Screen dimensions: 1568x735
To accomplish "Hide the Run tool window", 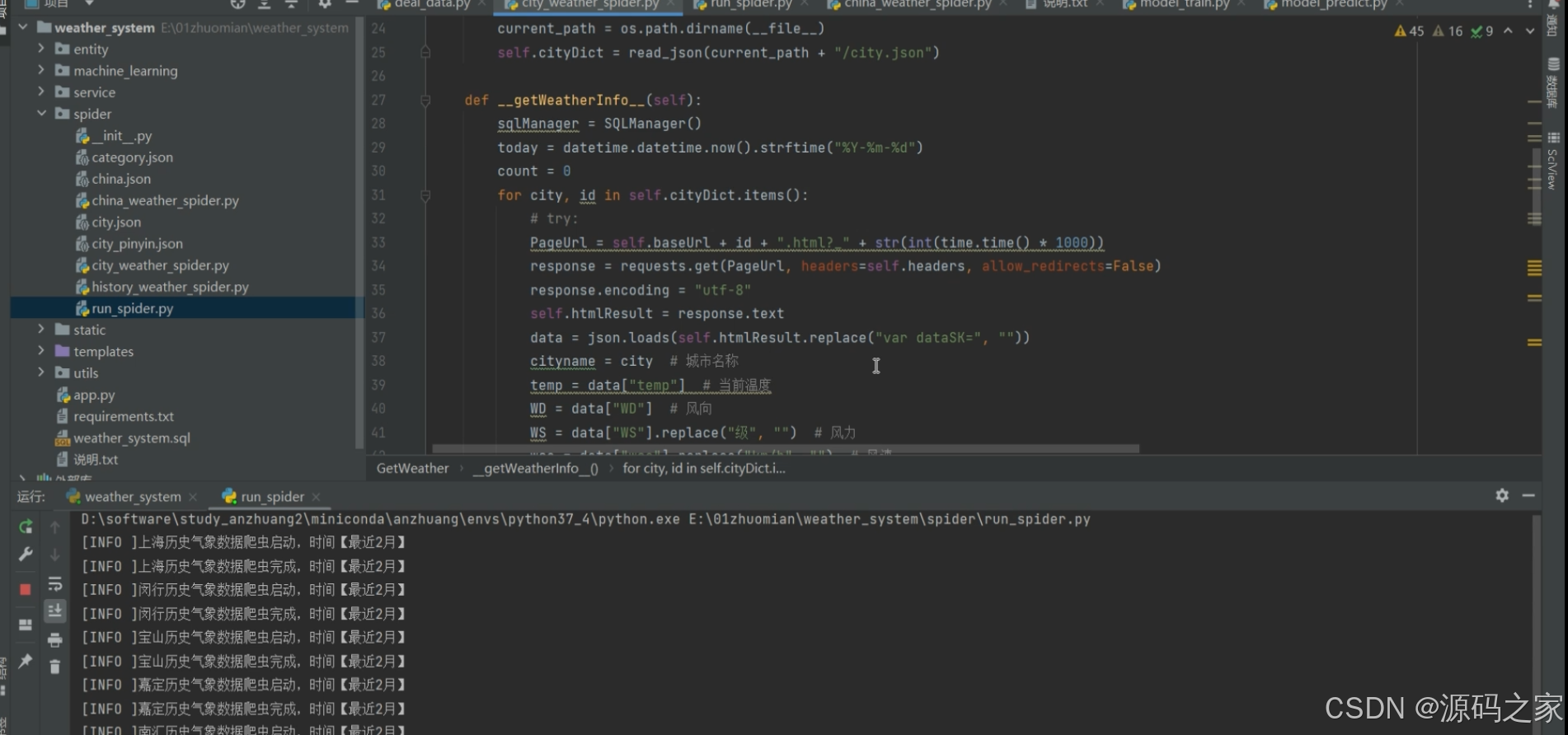I will (1528, 495).
